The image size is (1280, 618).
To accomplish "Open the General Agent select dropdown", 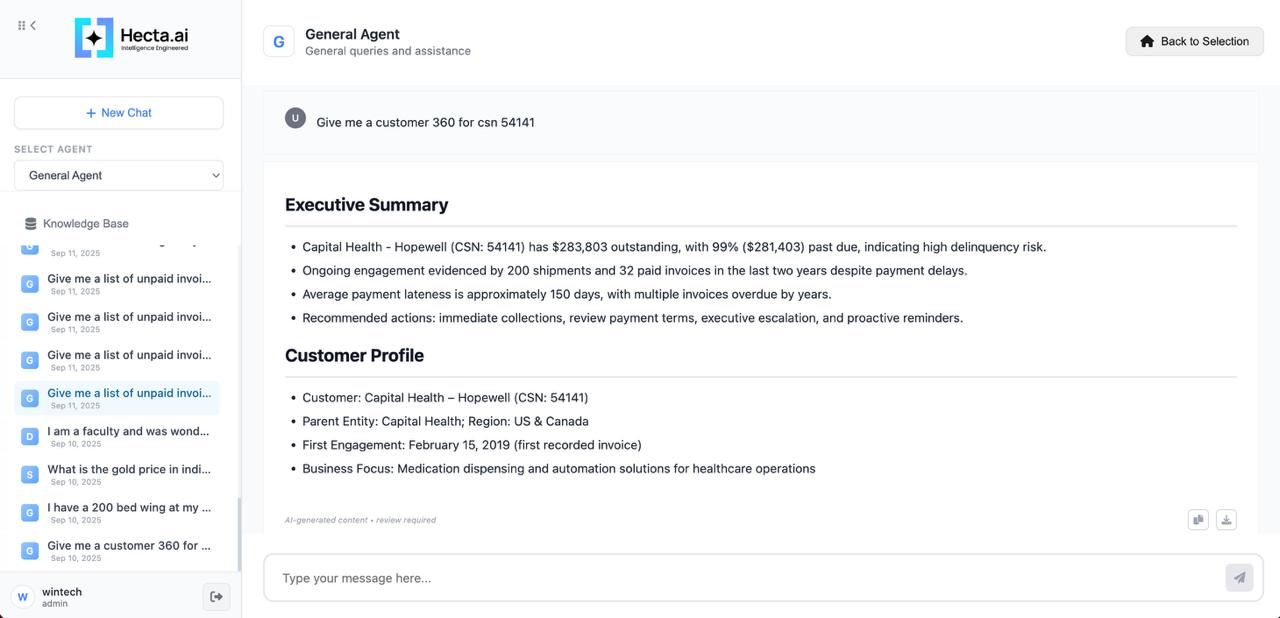I will 118,175.
